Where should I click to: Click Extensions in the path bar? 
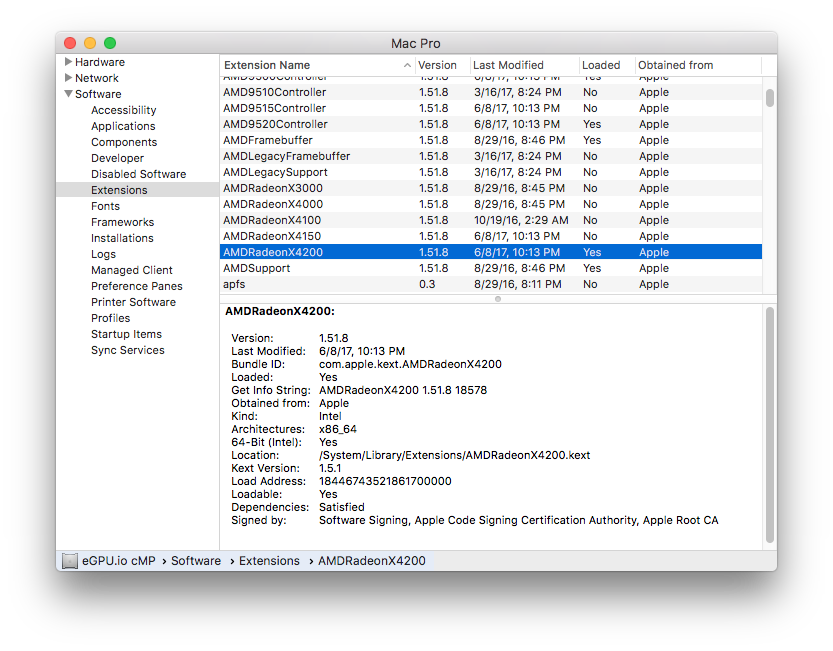(x=269, y=561)
